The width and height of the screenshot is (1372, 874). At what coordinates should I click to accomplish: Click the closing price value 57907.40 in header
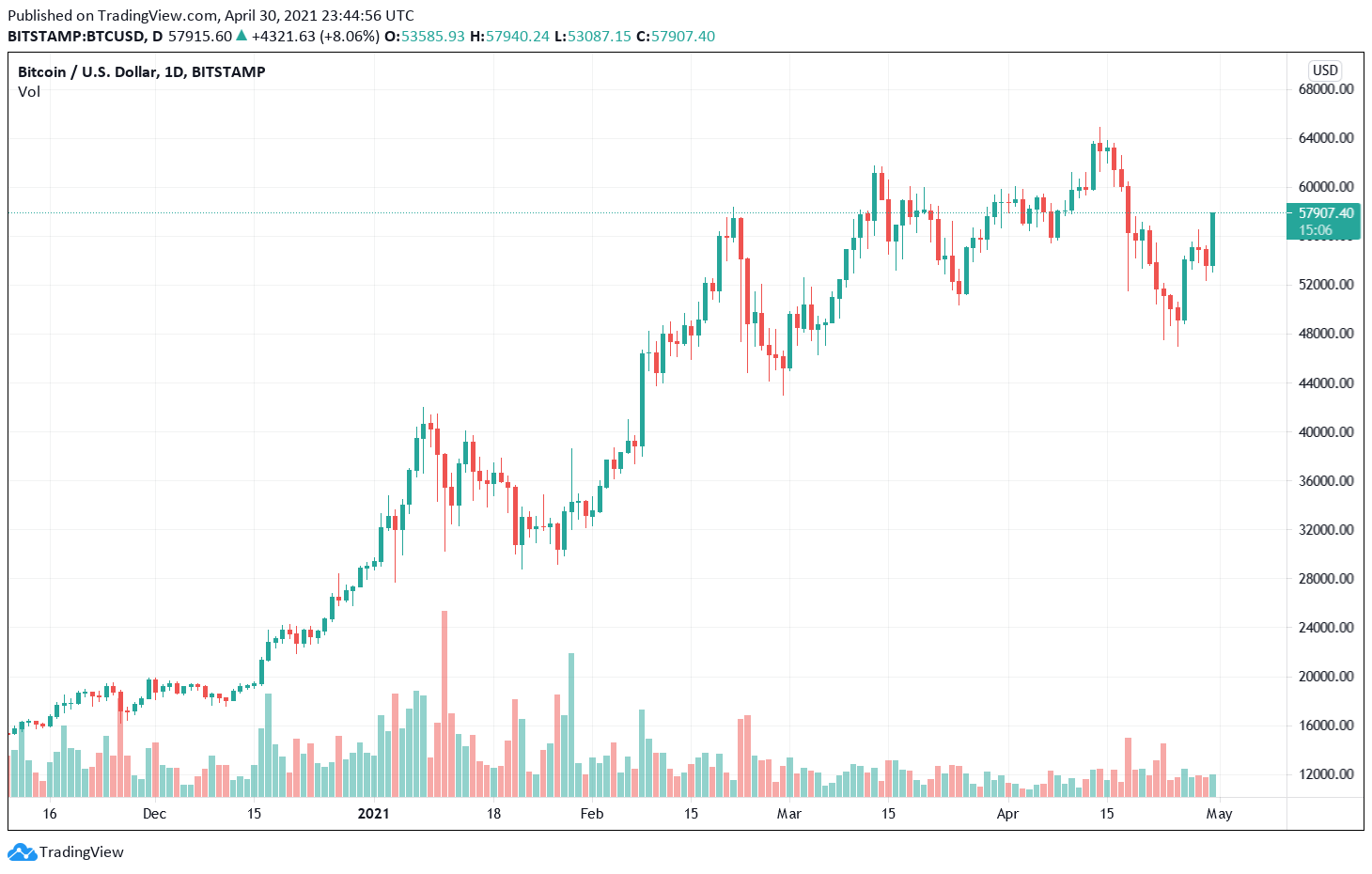click(x=683, y=37)
